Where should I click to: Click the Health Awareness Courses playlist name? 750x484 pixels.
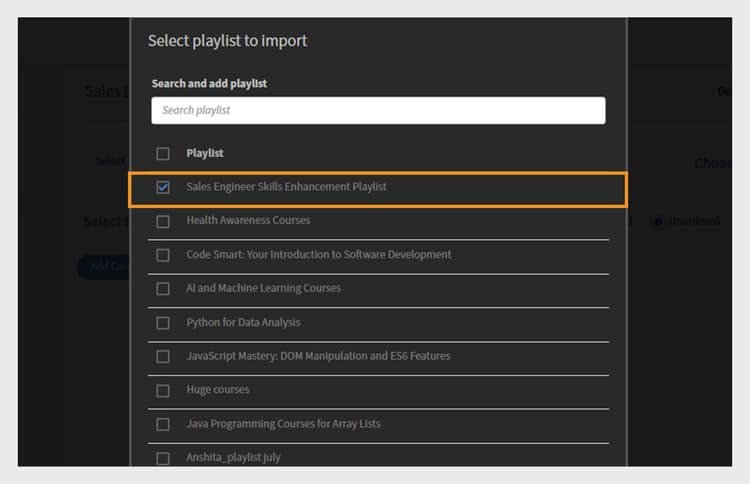[248, 220]
